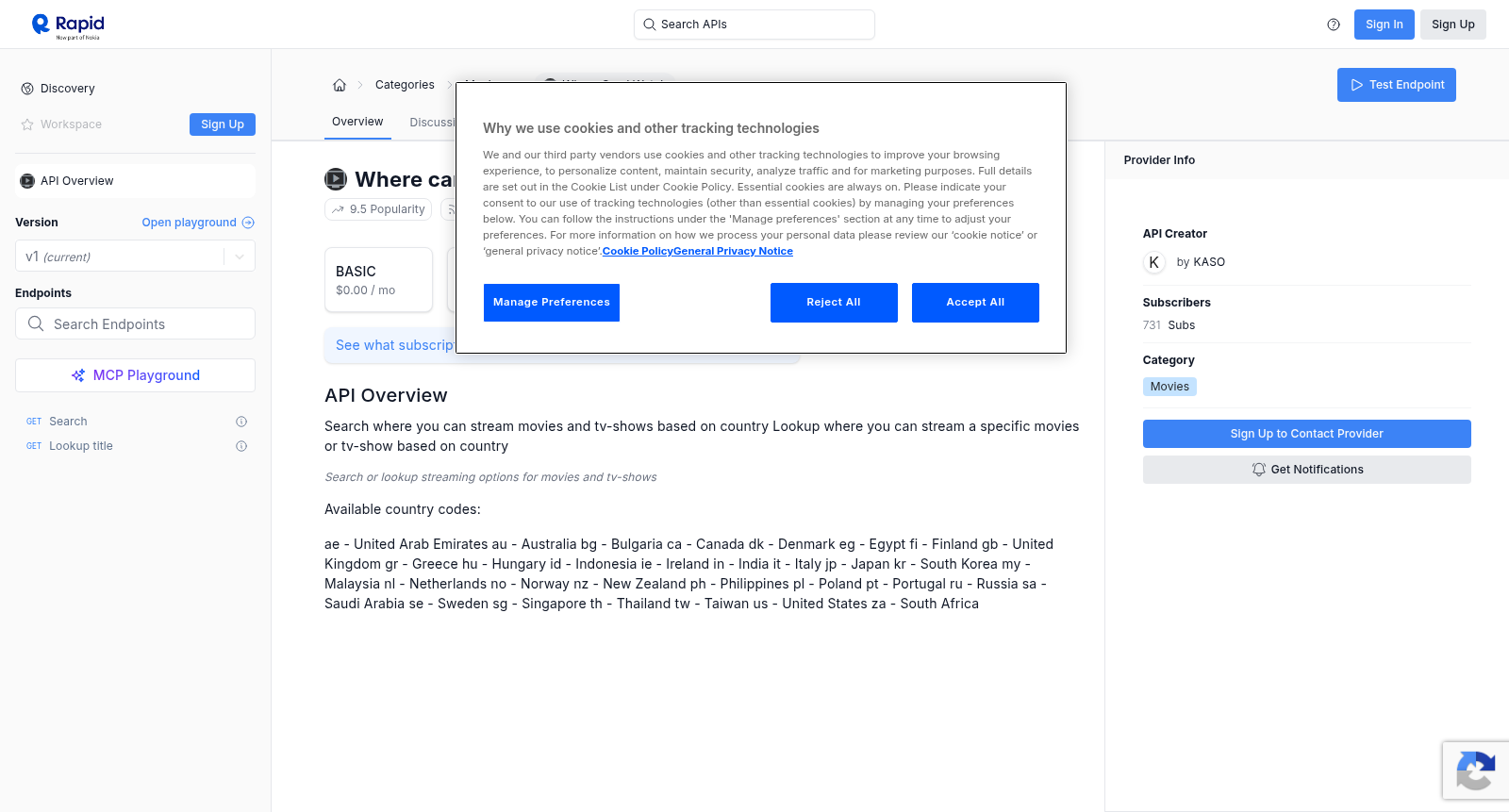Click Get Notifications button
1509x812 pixels.
[1306, 470]
